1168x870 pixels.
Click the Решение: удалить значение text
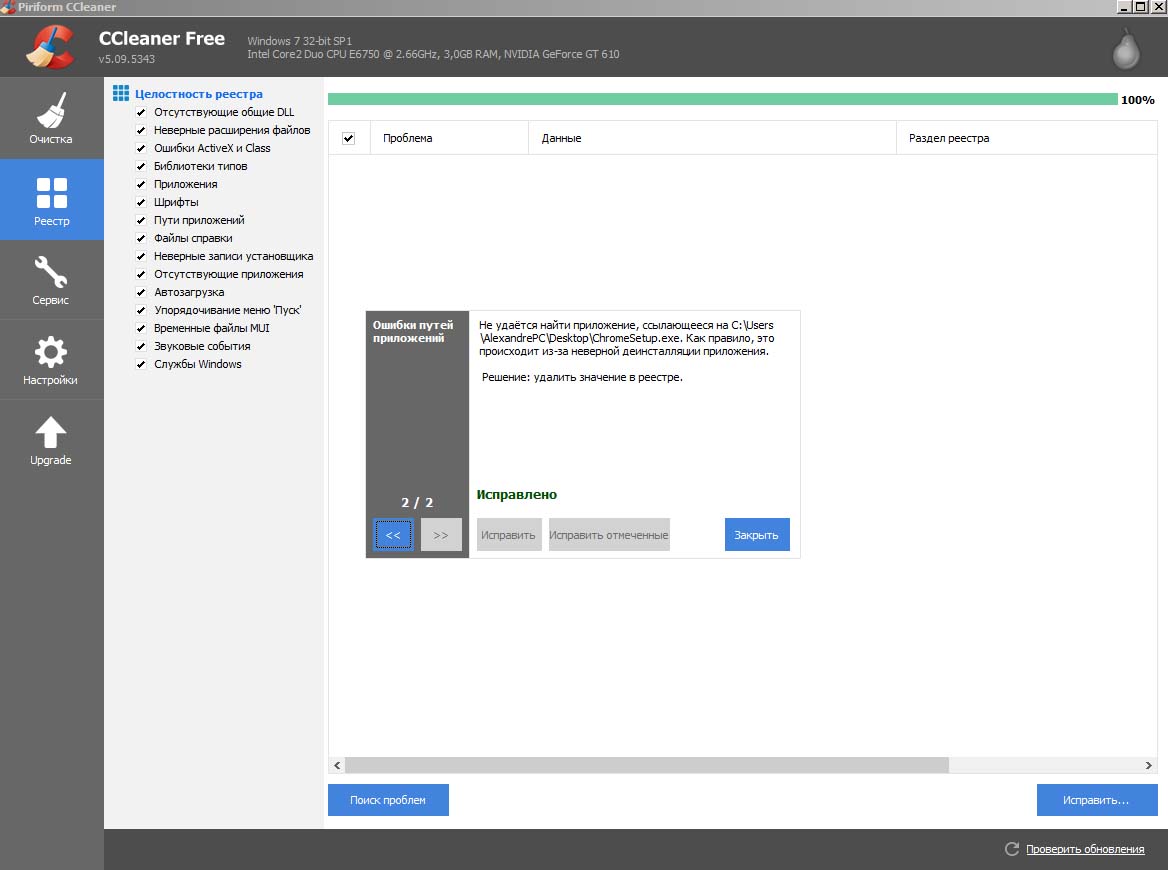coord(582,378)
